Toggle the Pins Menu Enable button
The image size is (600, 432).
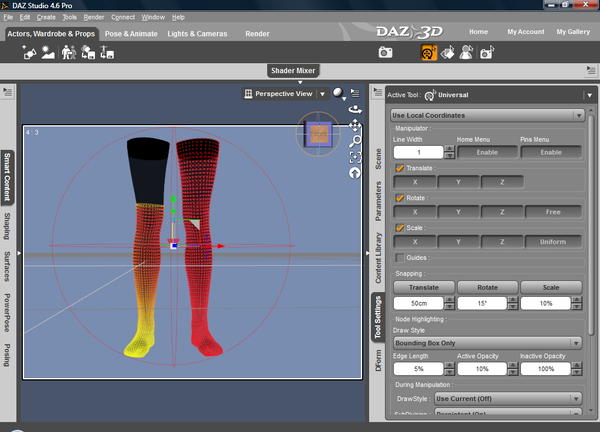point(551,152)
